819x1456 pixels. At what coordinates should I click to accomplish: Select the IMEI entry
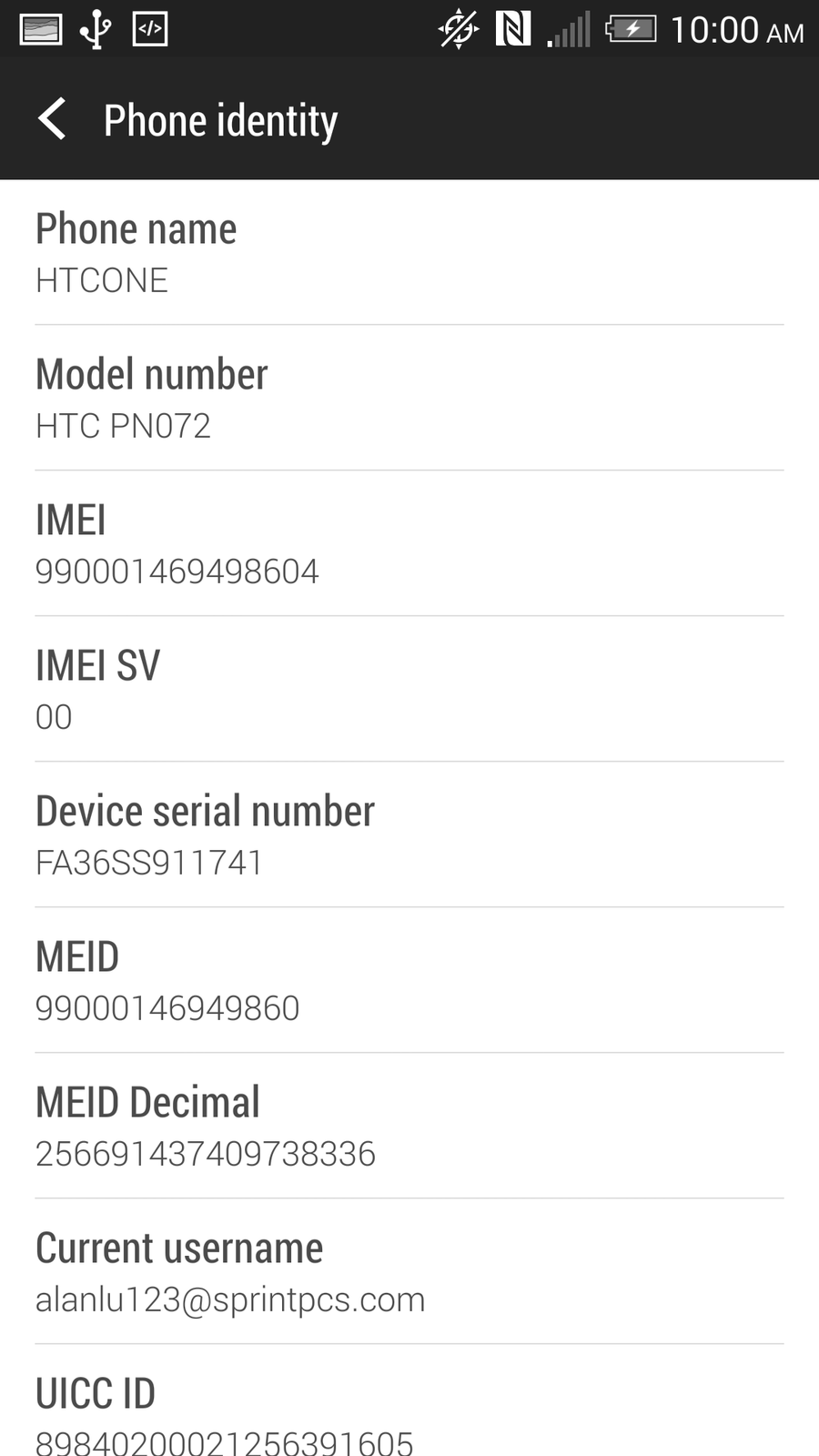coord(409,543)
